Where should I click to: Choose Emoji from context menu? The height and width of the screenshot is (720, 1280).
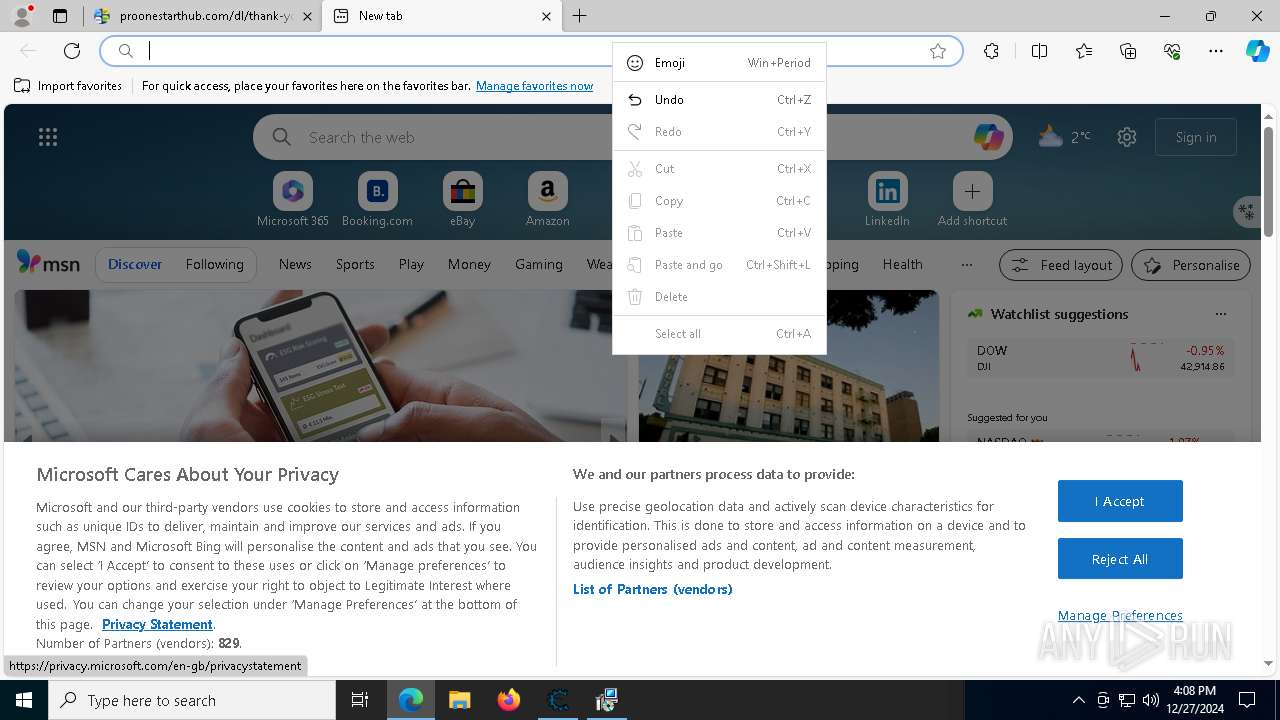click(x=719, y=63)
